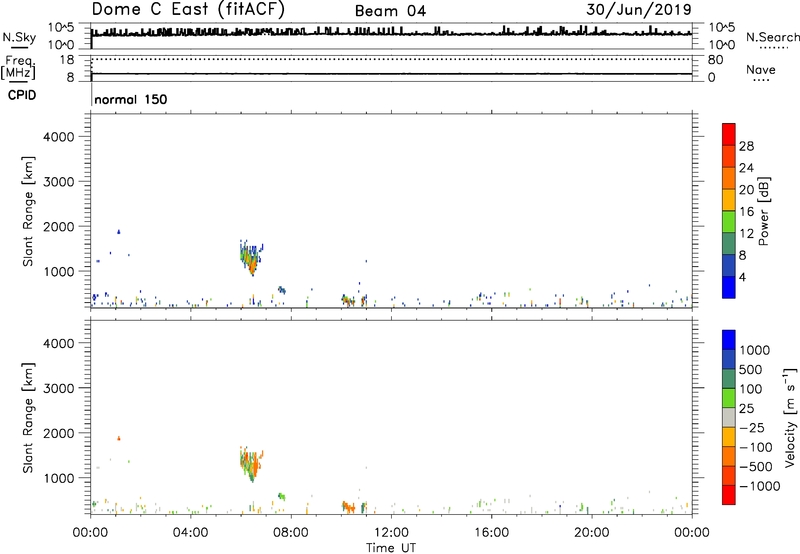Click the Velocity colorbar value '1000'

(754, 350)
